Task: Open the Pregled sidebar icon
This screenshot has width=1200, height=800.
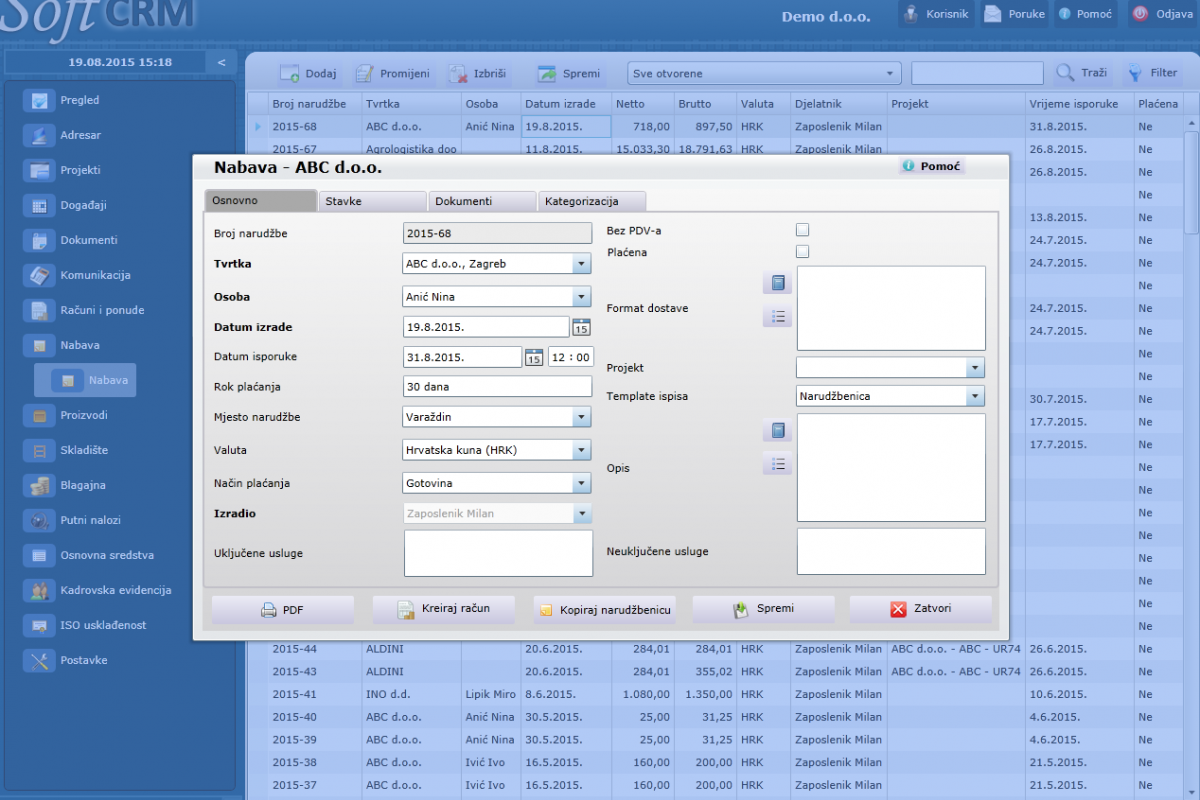Action: pos(39,100)
